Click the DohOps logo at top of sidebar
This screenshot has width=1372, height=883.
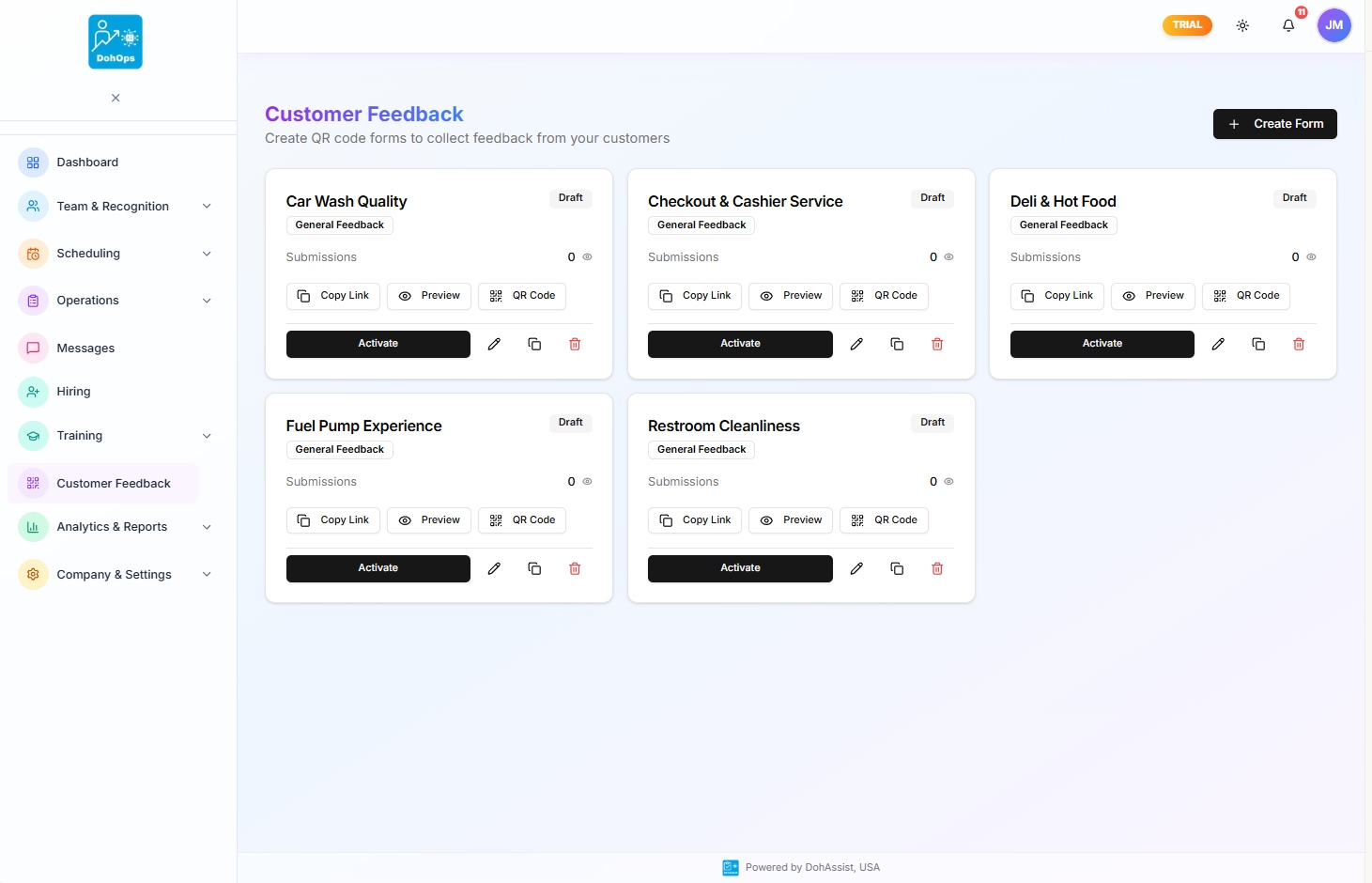(x=115, y=41)
